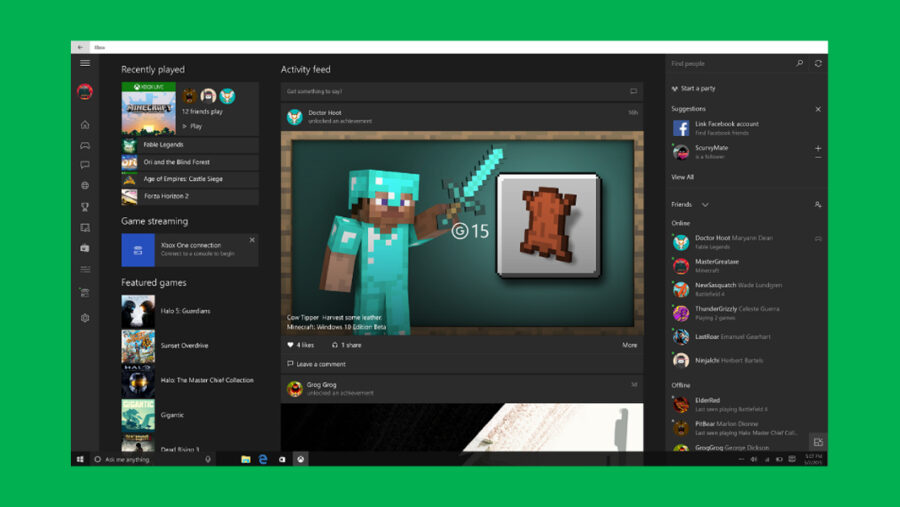Open Messages chat icon in sidebar
900x507 pixels.
point(85,165)
